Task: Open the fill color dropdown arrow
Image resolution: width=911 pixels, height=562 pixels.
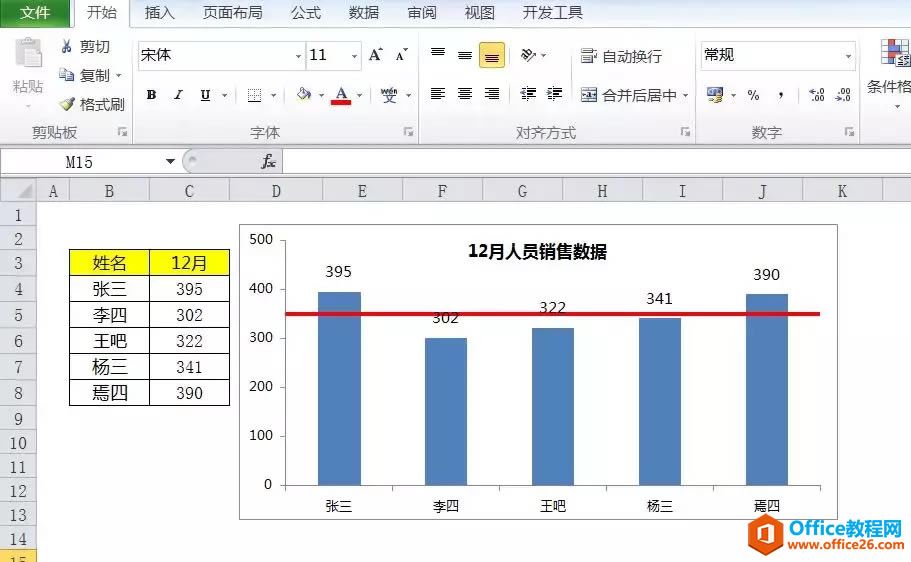Action: coord(321,95)
